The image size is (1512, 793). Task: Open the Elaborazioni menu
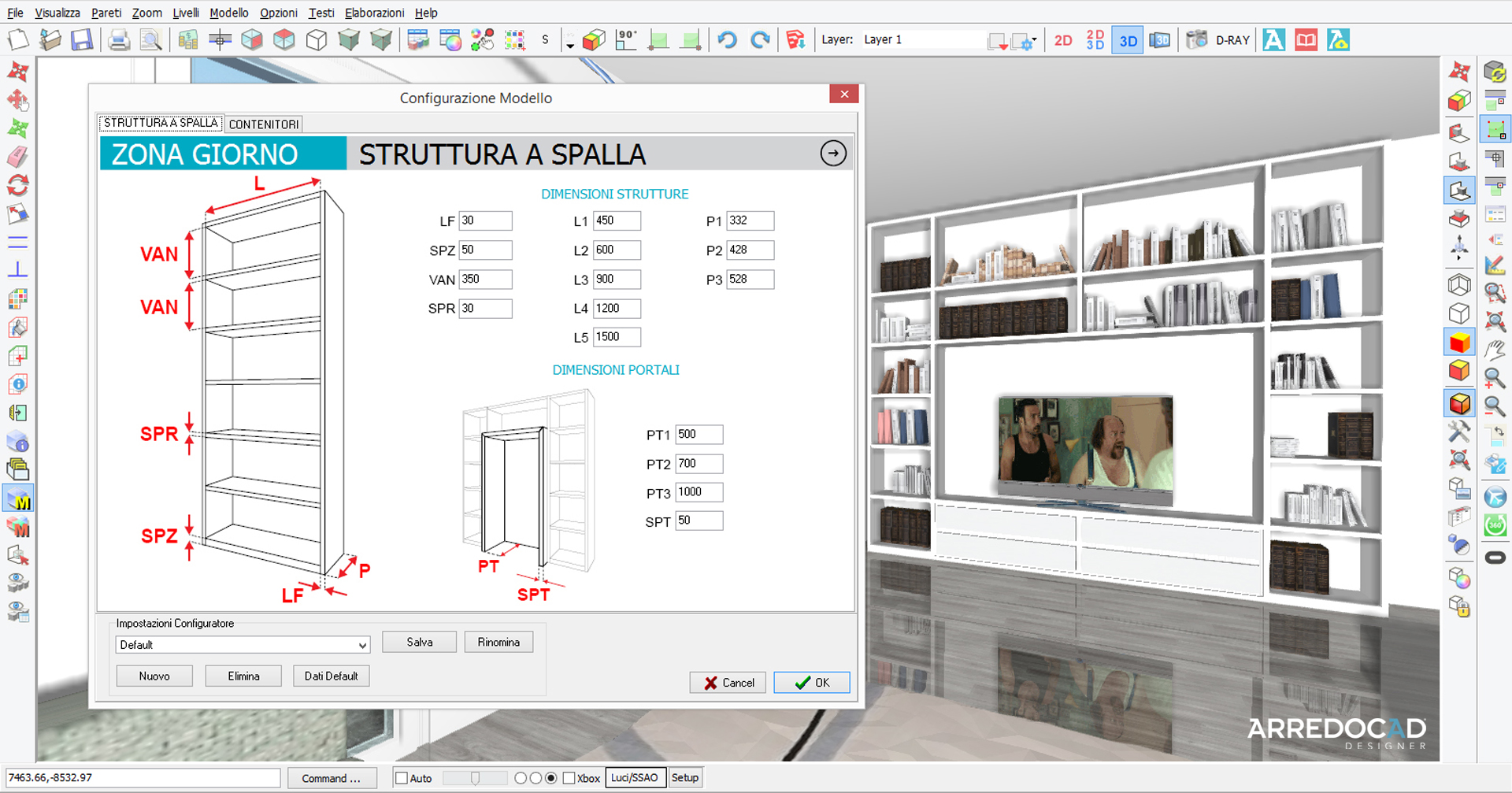tap(374, 13)
